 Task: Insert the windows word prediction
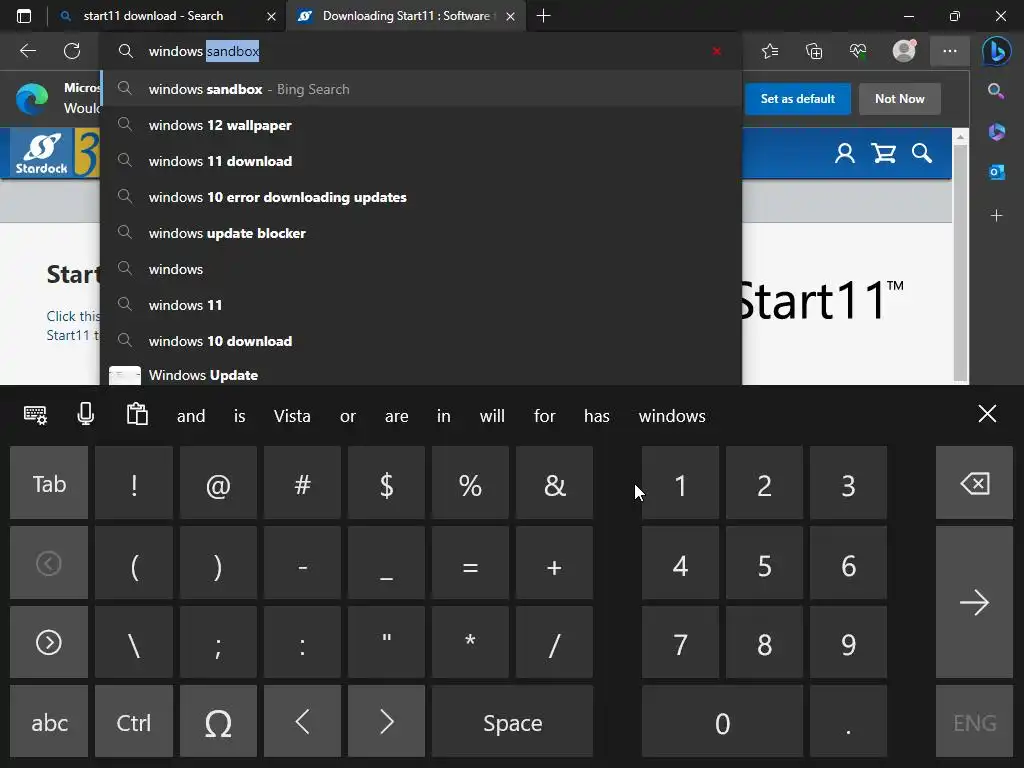point(672,416)
